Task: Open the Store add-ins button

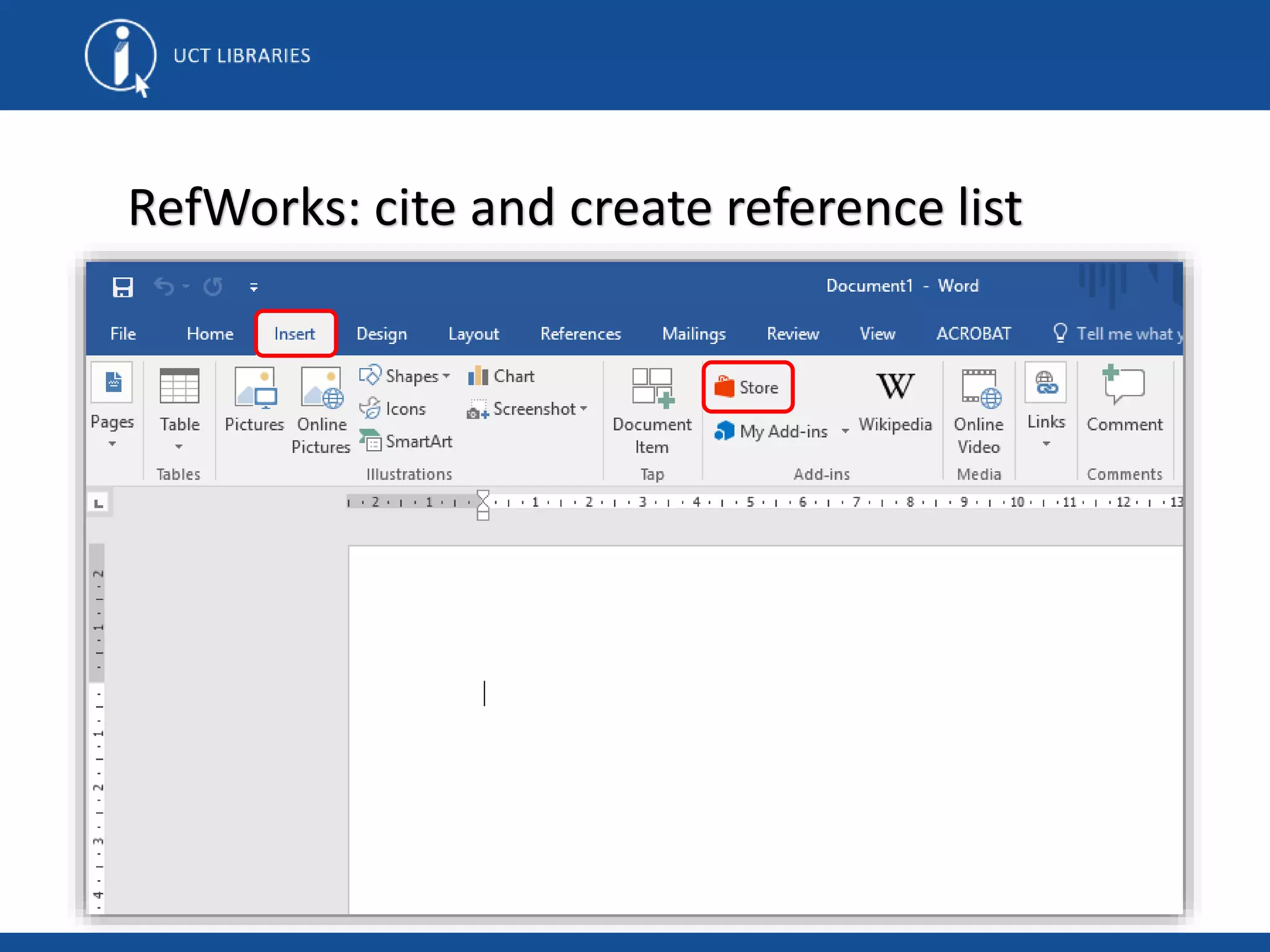Action: click(748, 387)
